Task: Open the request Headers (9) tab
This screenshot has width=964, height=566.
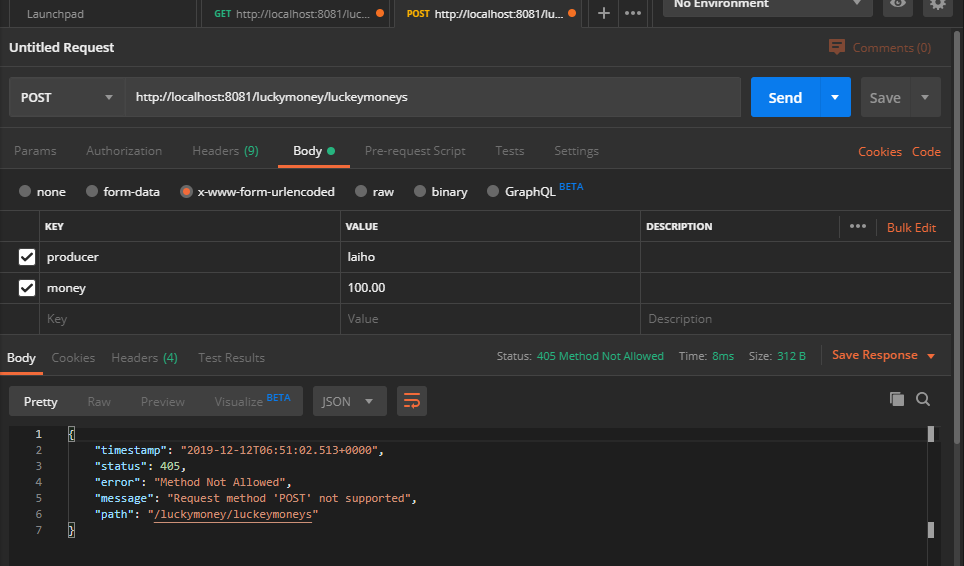Action: 225,151
